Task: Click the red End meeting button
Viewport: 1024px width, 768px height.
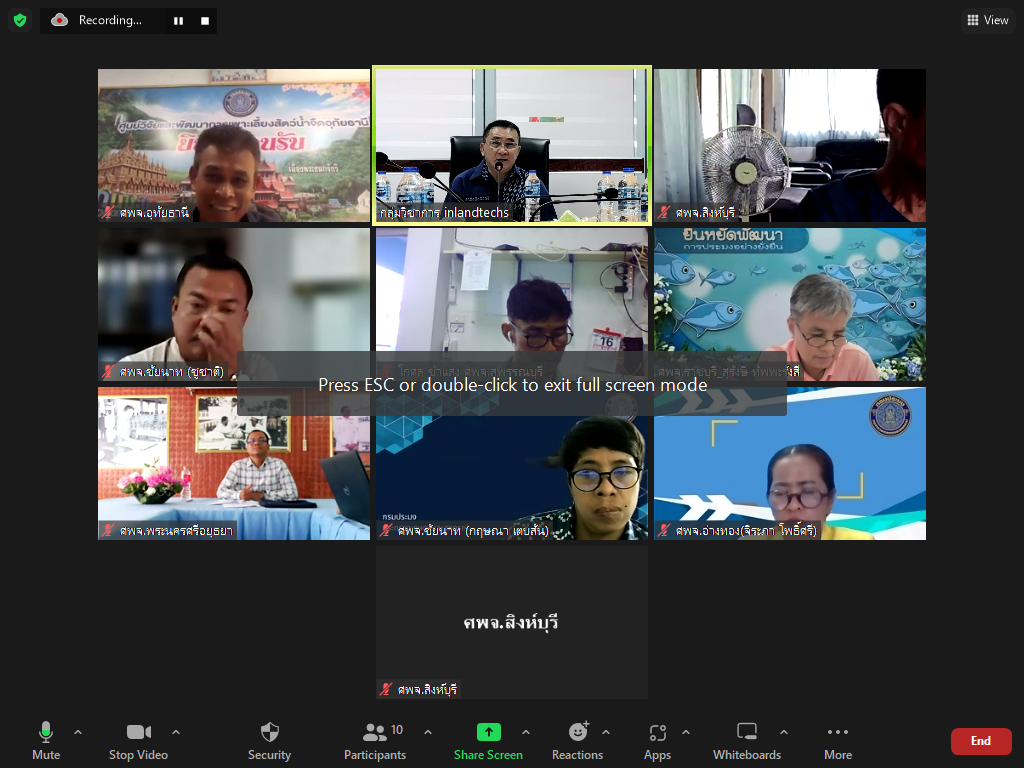Action: click(981, 741)
